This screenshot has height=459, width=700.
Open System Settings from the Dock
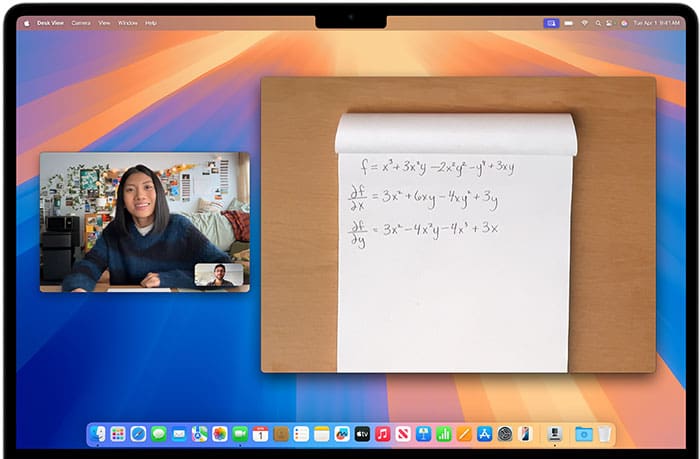click(504, 434)
